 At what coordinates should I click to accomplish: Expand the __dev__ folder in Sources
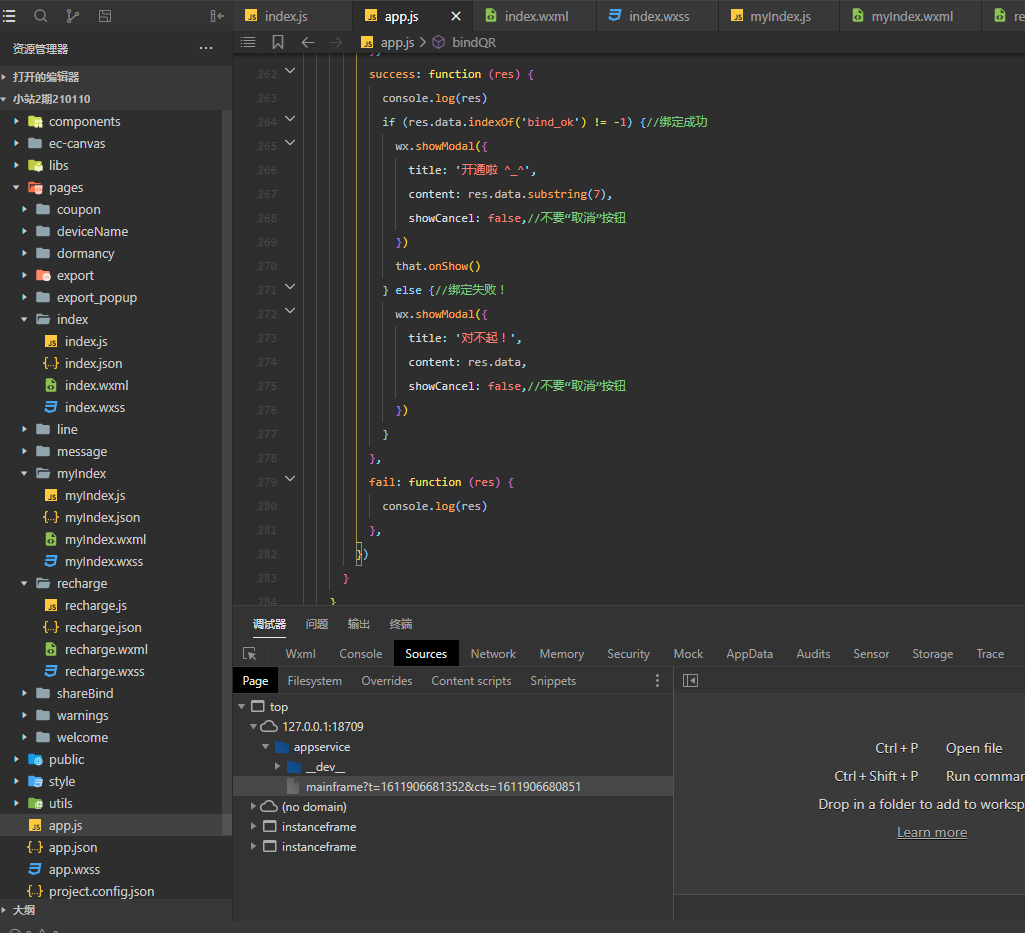[277, 766]
